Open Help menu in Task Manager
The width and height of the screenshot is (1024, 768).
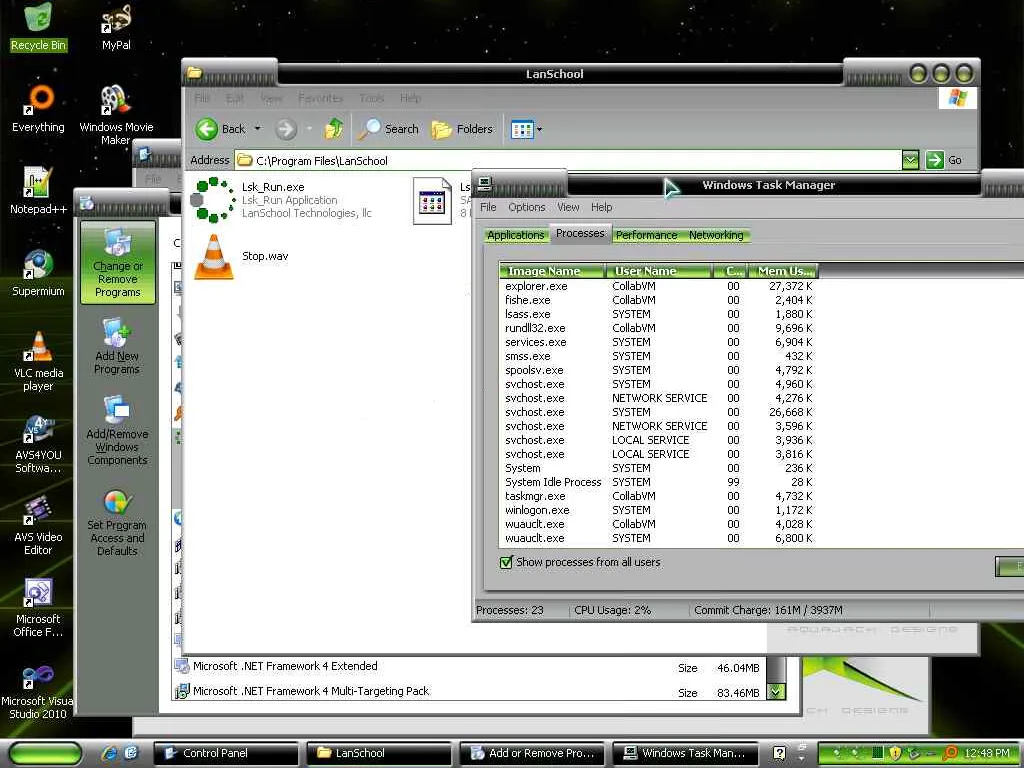[601, 207]
